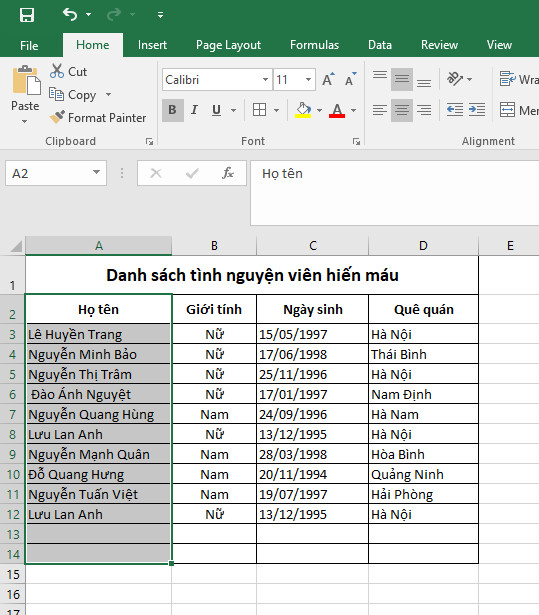Image resolution: width=539 pixels, height=615 pixels.
Task: Select the Format Painter tool
Action: (98, 117)
